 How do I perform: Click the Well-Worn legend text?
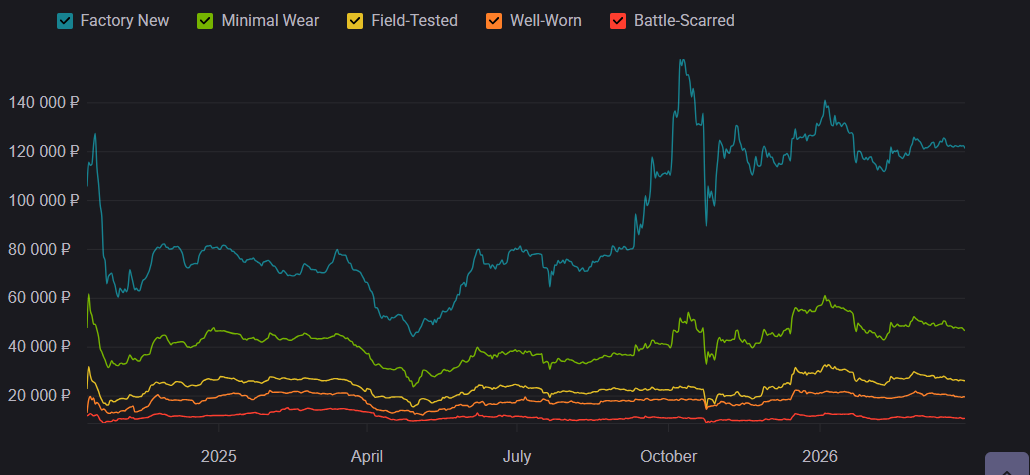click(x=545, y=20)
